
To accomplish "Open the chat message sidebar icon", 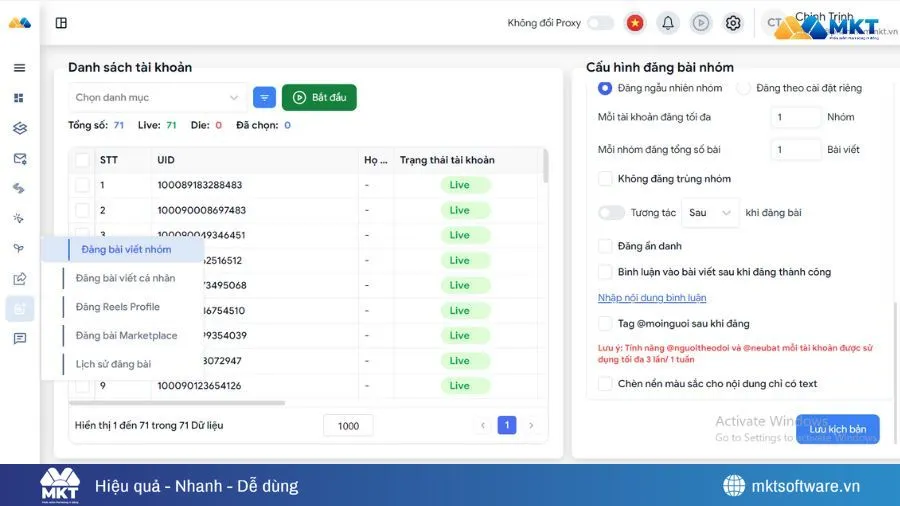I will 20,338.
